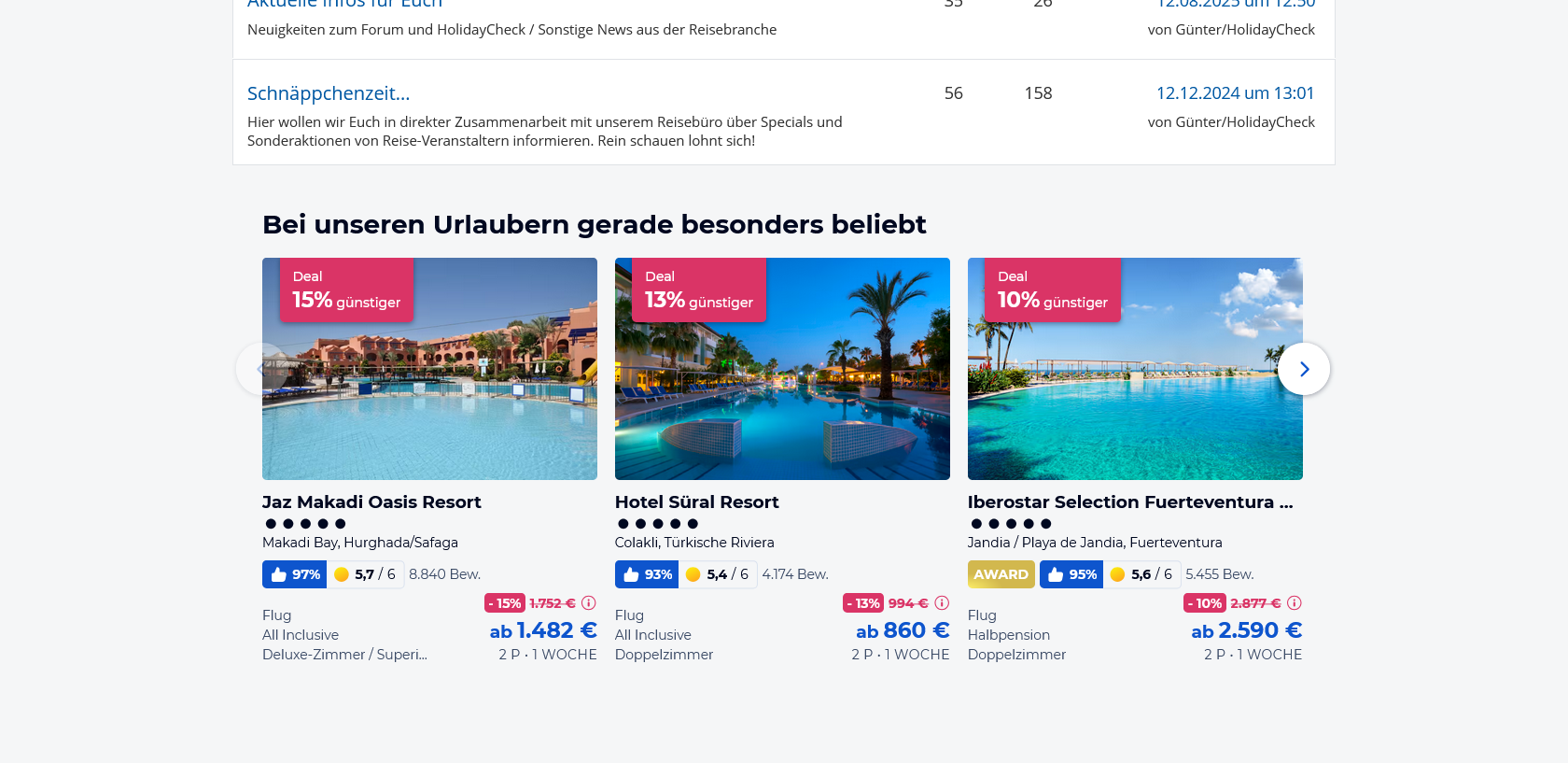Click info icon beside 1.752 € price

[588, 603]
